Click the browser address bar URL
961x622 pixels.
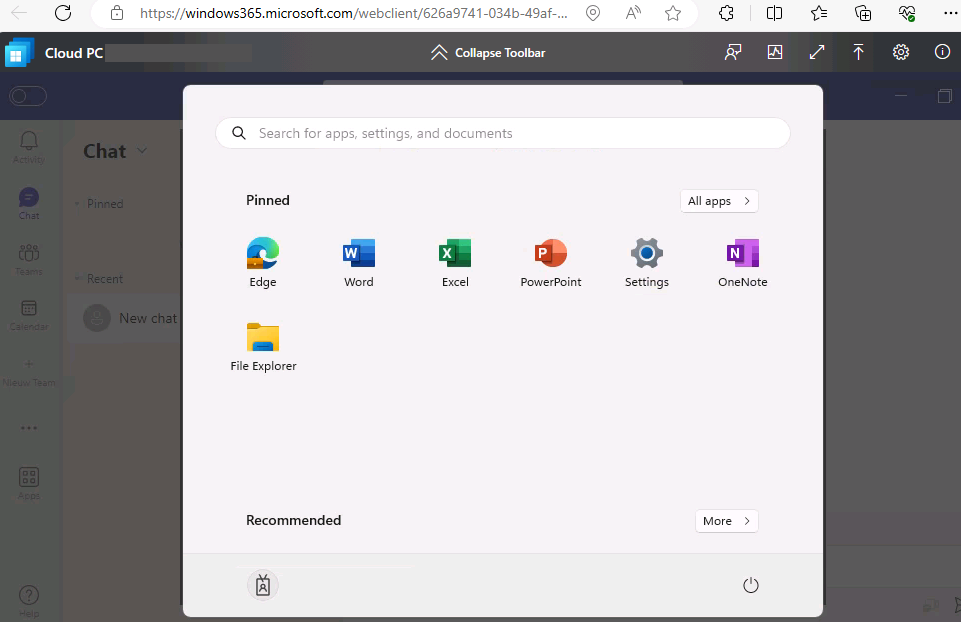coord(354,13)
